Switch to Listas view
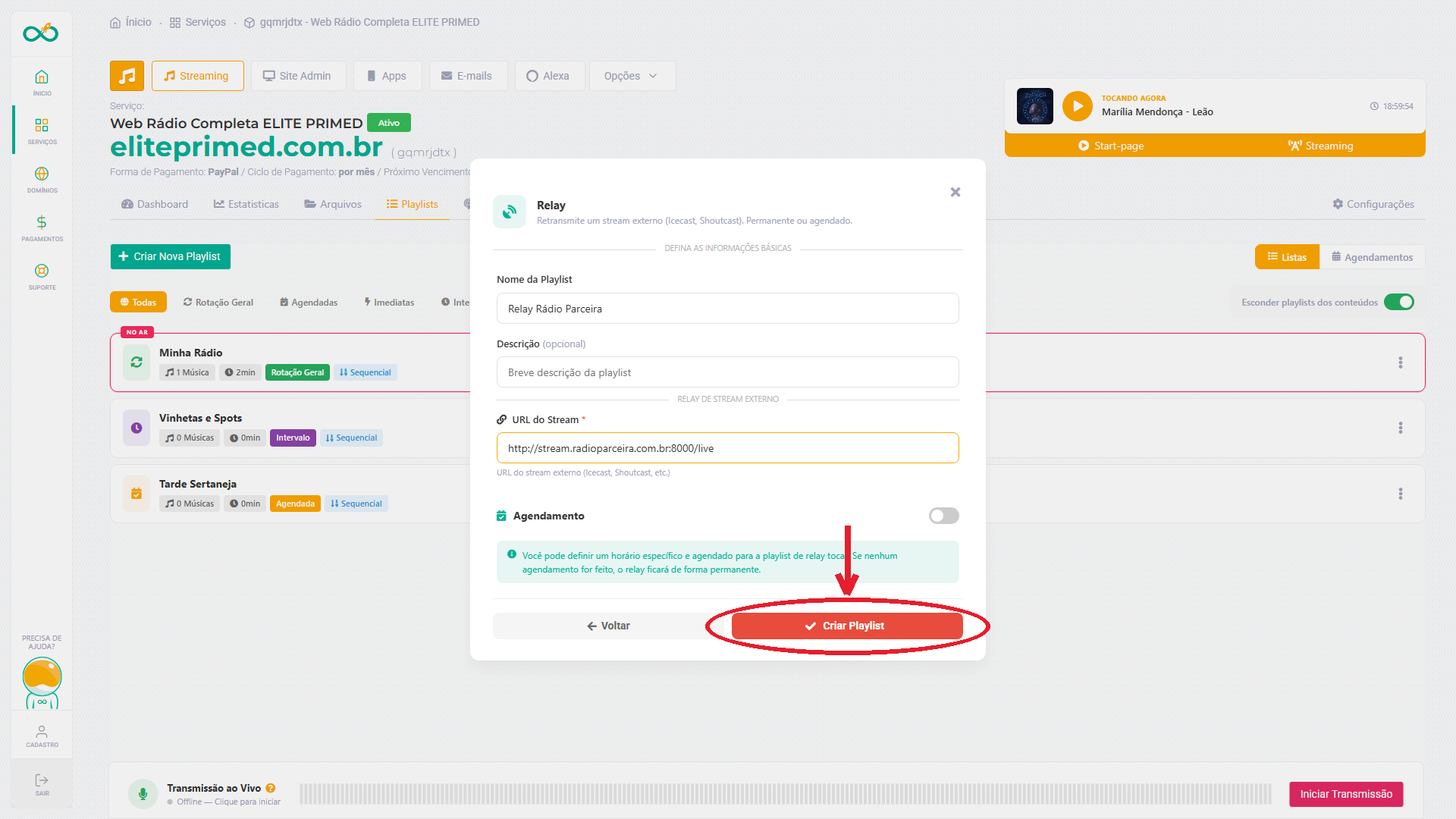 tap(1287, 257)
